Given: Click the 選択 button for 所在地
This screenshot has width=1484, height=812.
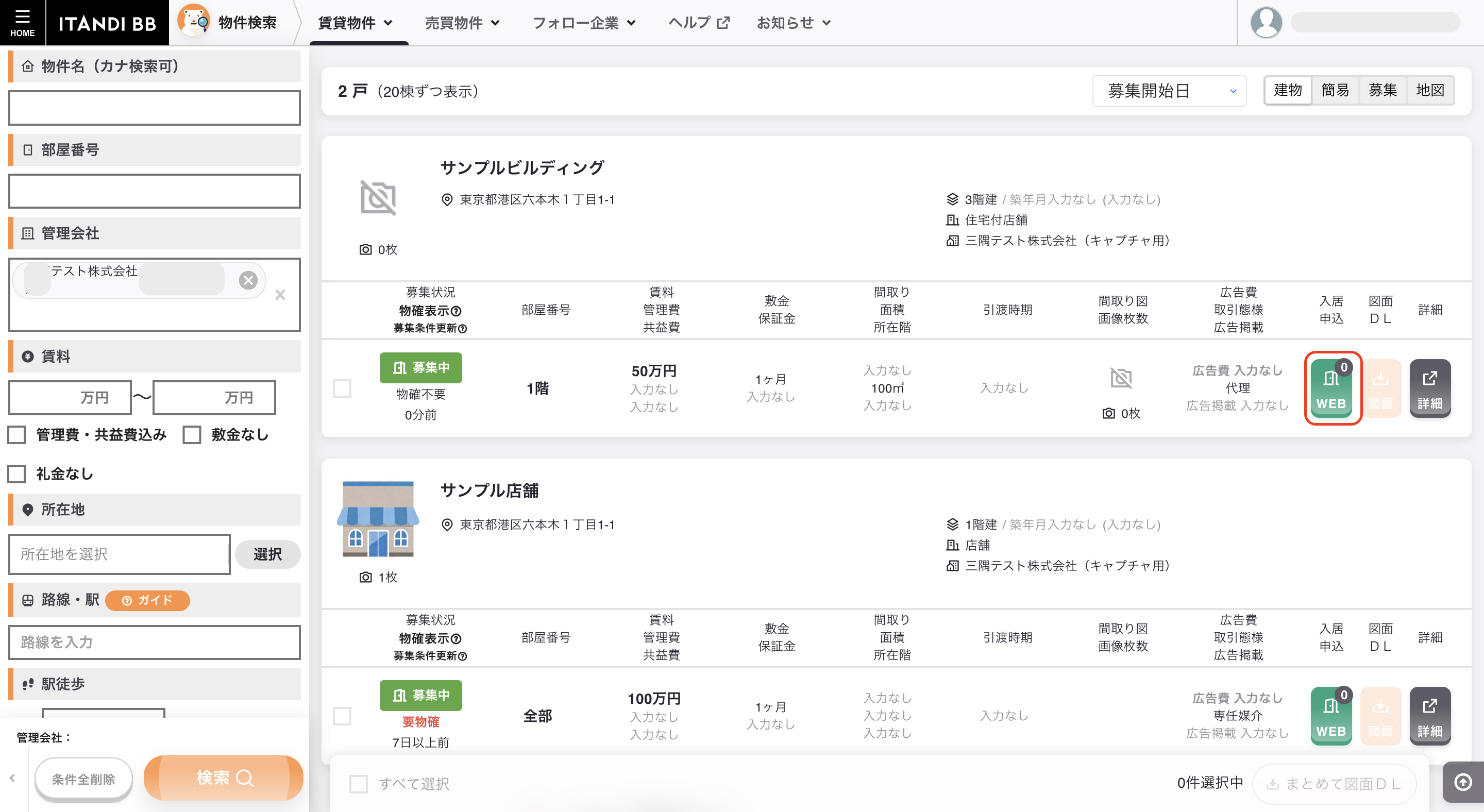Looking at the screenshot, I should 267,554.
